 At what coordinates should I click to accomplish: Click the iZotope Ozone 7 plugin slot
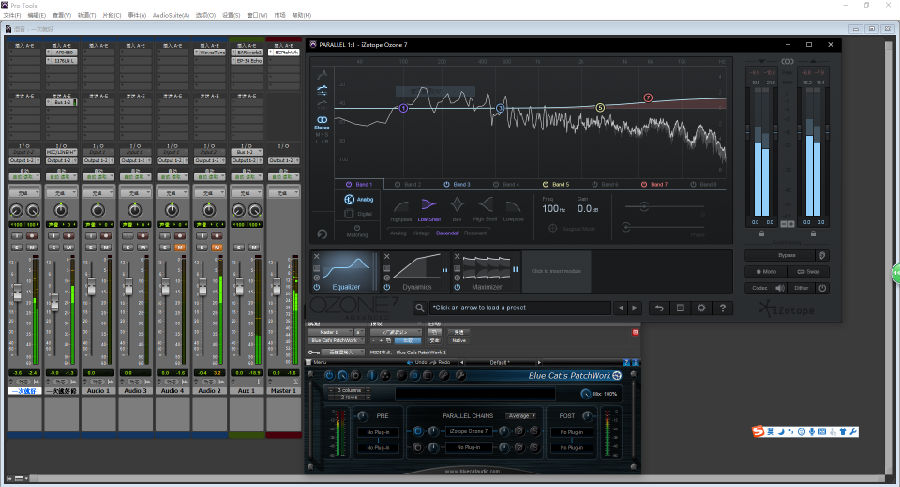[468, 431]
